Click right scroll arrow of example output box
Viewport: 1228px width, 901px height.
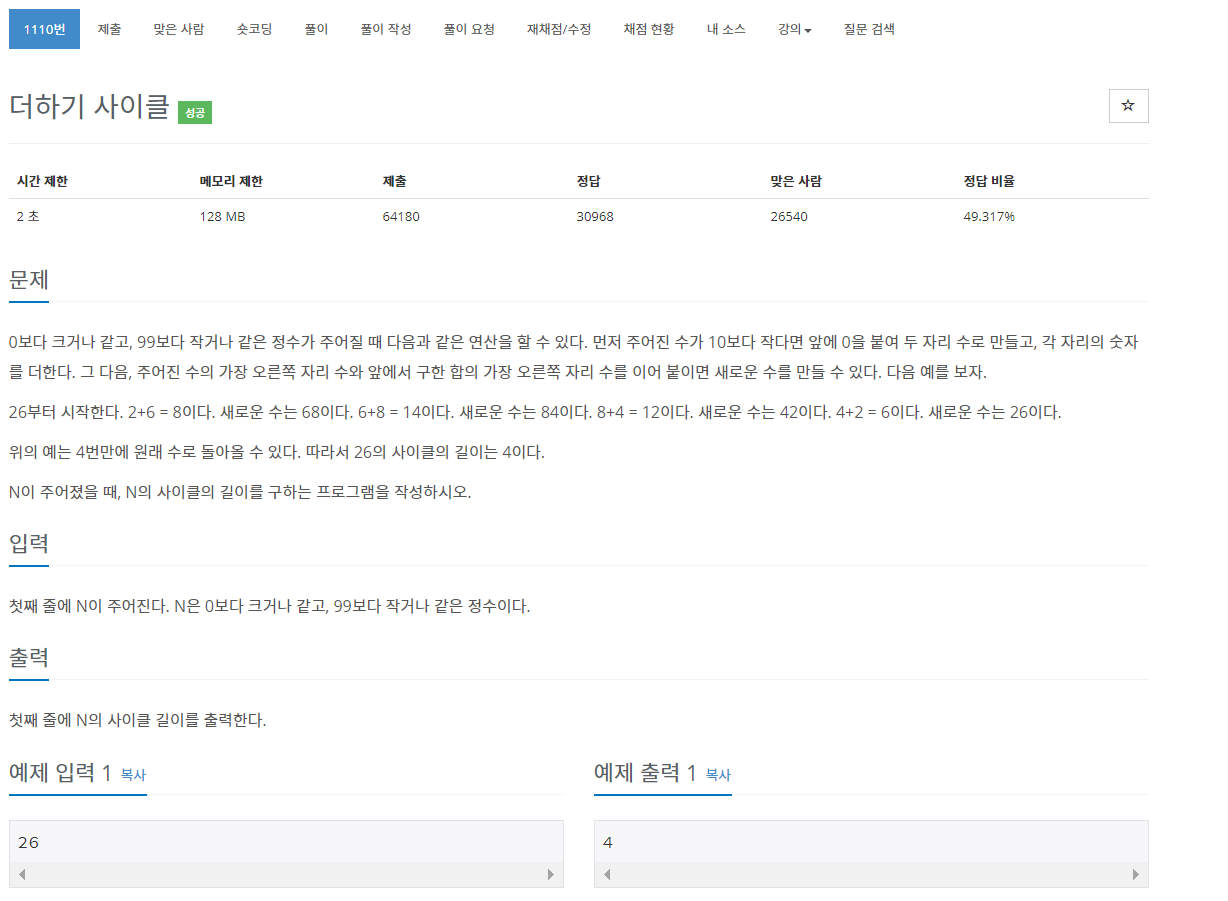coord(1135,874)
